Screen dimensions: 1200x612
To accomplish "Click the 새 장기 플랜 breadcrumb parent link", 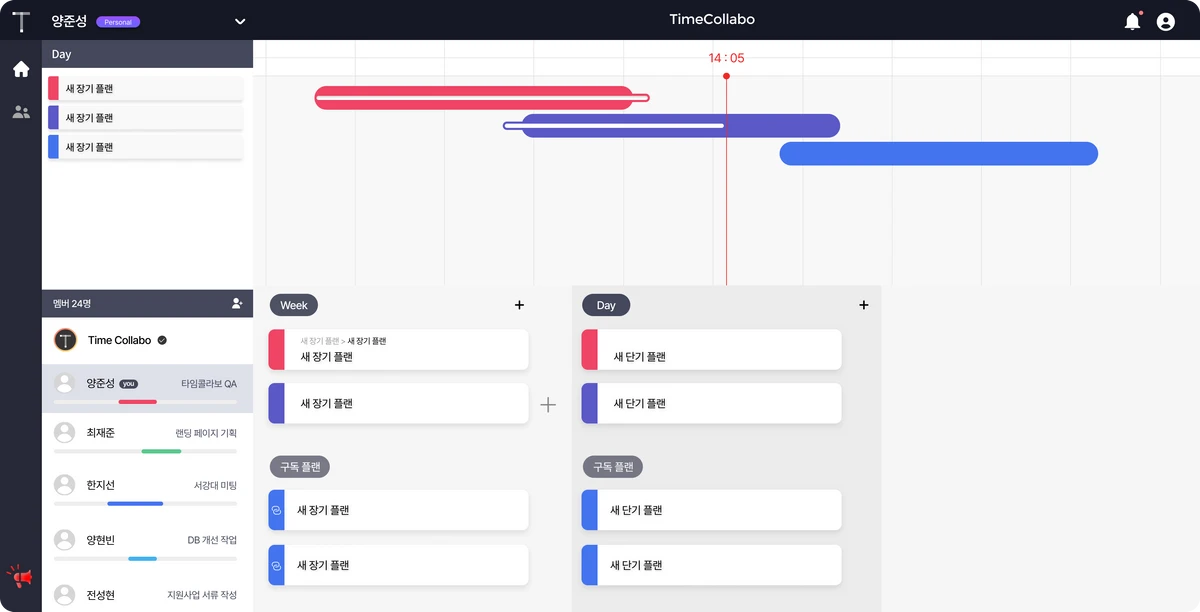I will point(319,341).
